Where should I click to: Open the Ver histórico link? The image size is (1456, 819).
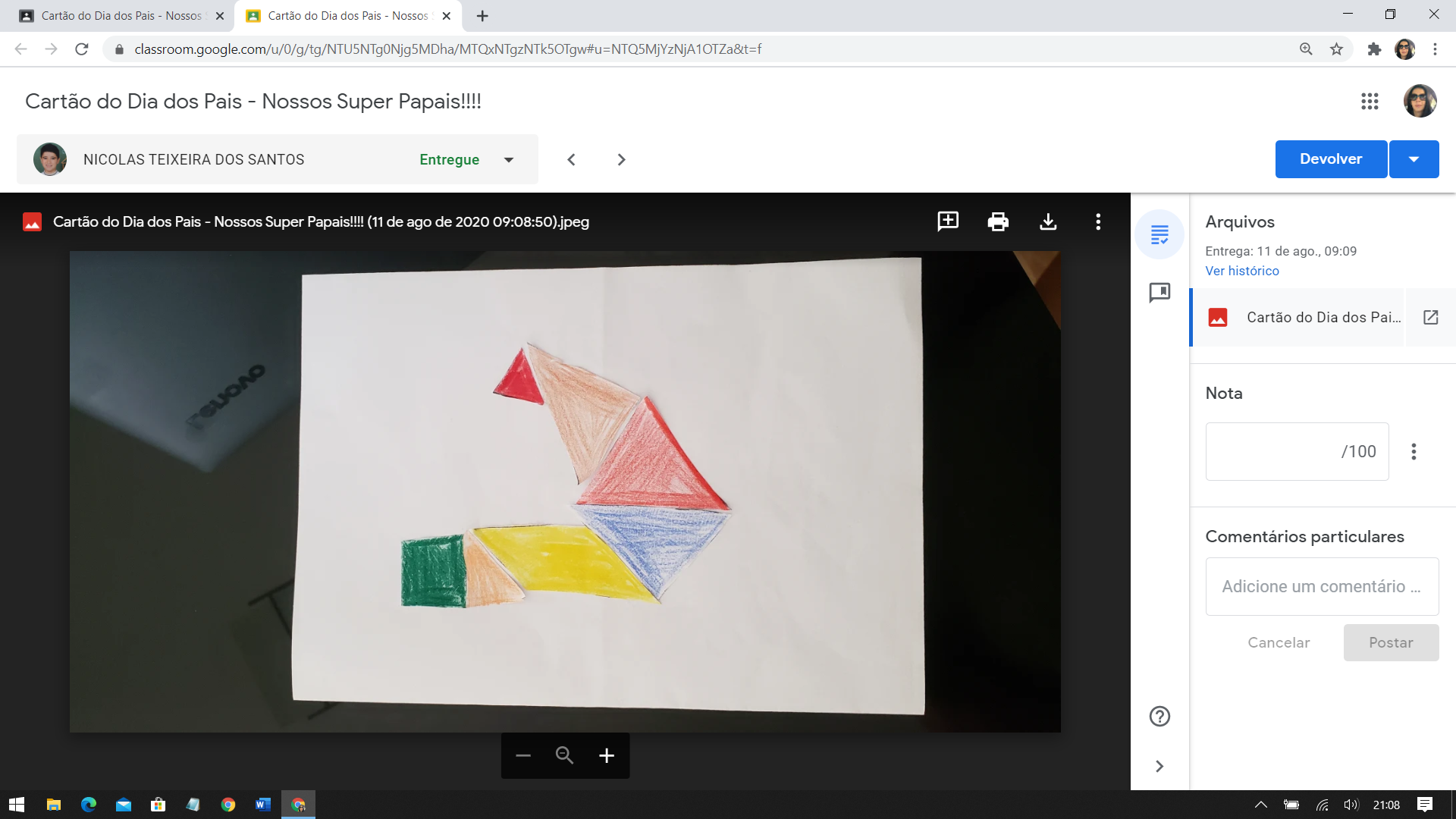1242,271
